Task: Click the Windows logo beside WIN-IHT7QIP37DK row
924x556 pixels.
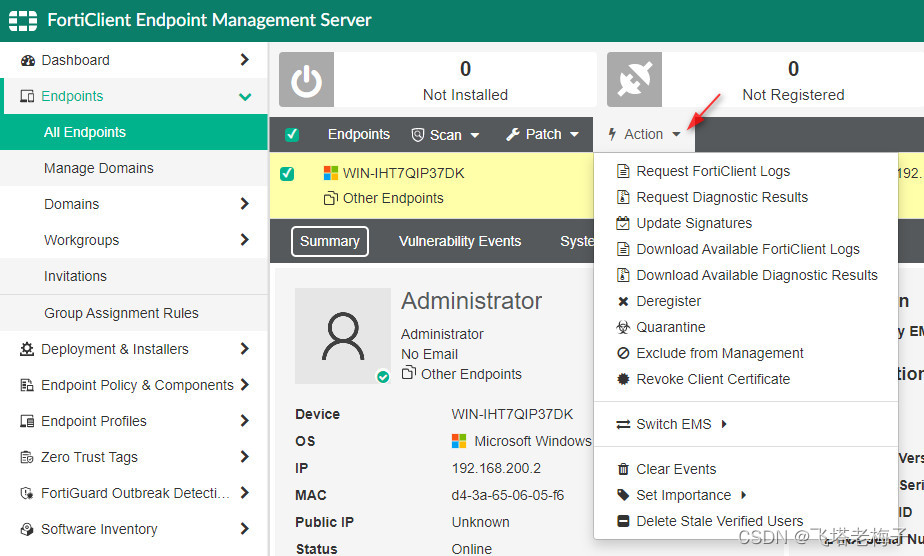Action: [x=331, y=173]
